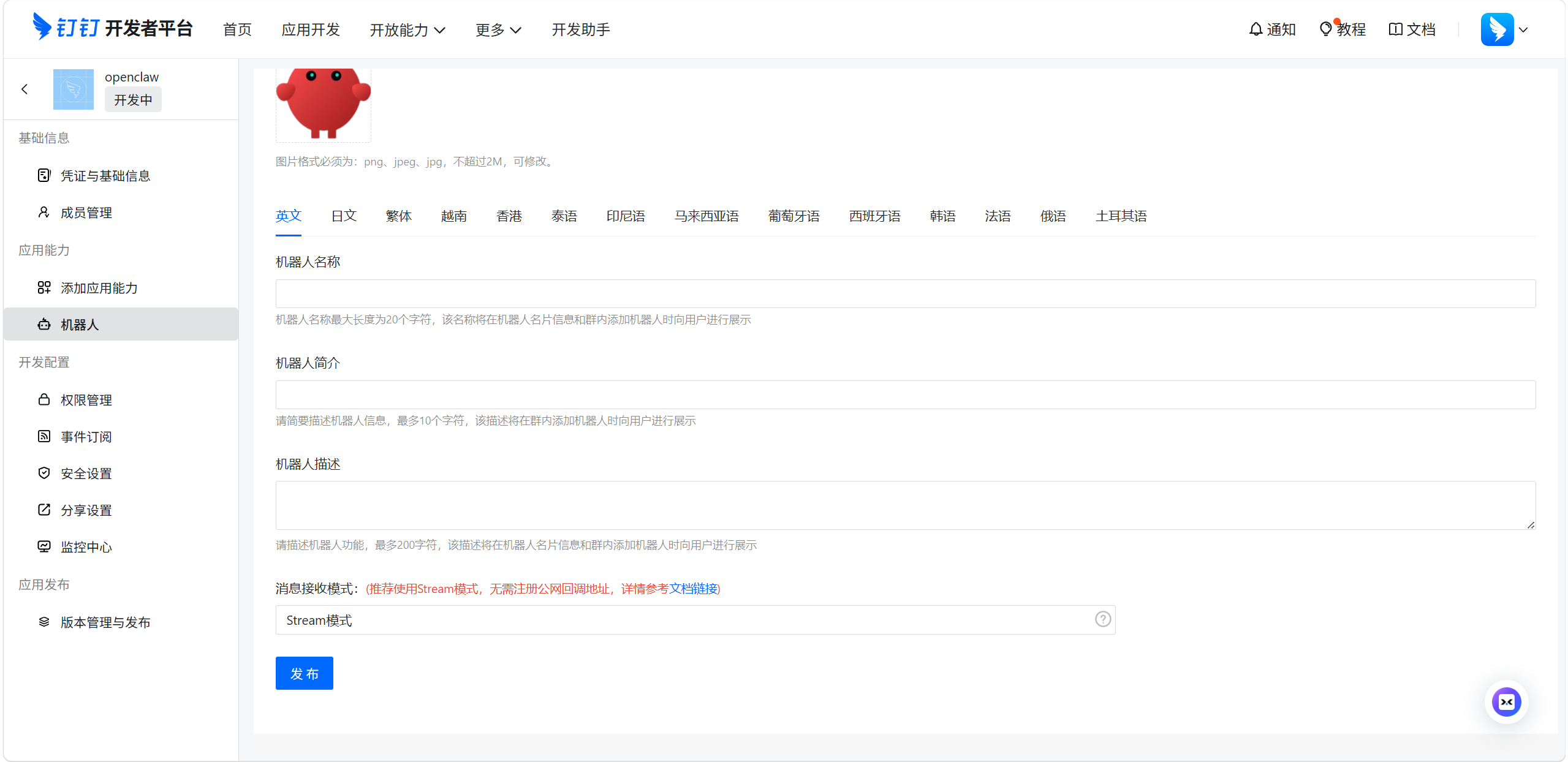This screenshot has height=762, width=1568.
Task: Switch to the 土耳其语 language tab
Action: tap(1120, 216)
